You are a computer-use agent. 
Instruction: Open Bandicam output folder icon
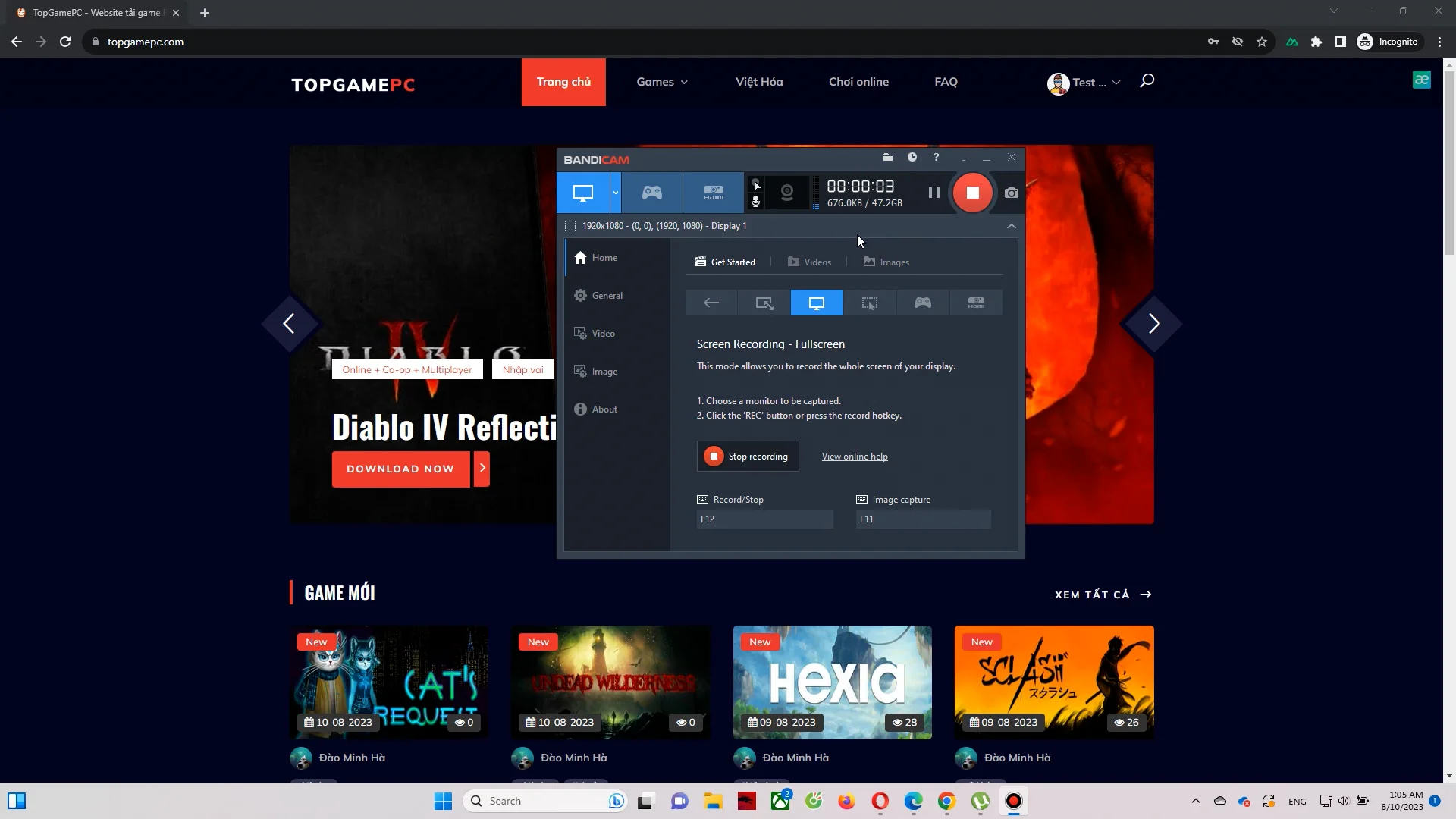[888, 157]
